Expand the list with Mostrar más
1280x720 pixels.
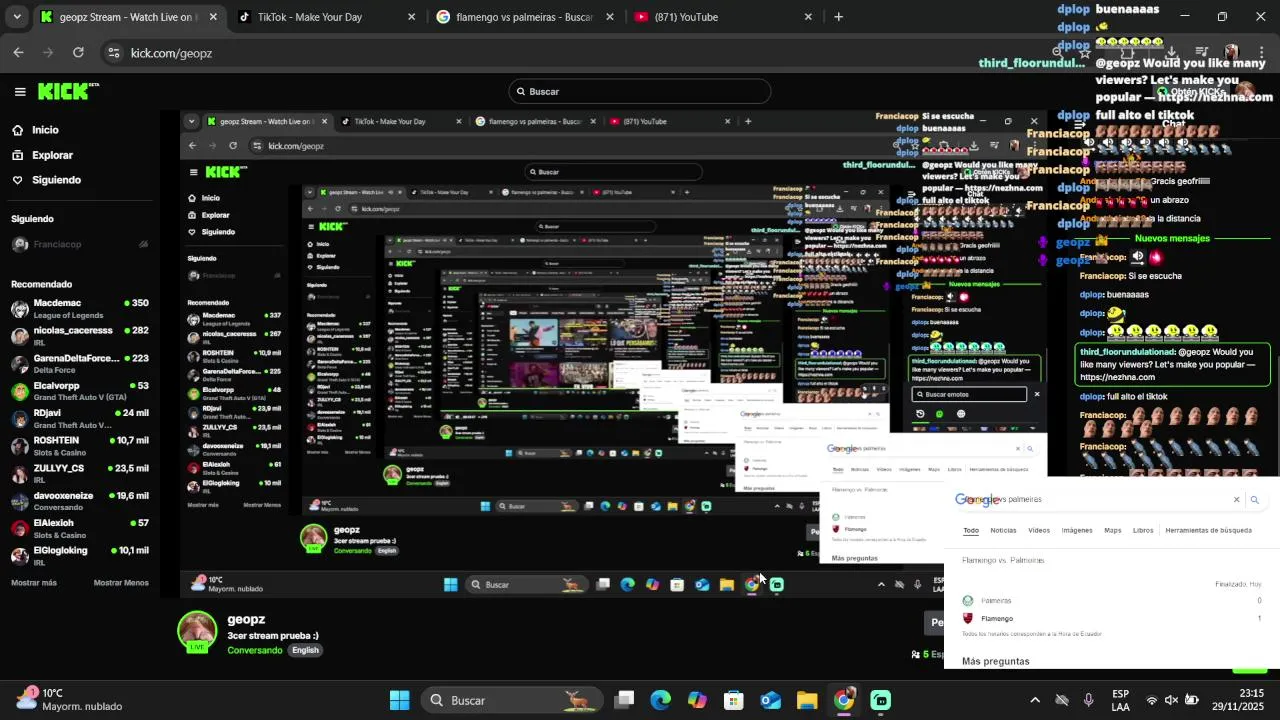coord(34,583)
